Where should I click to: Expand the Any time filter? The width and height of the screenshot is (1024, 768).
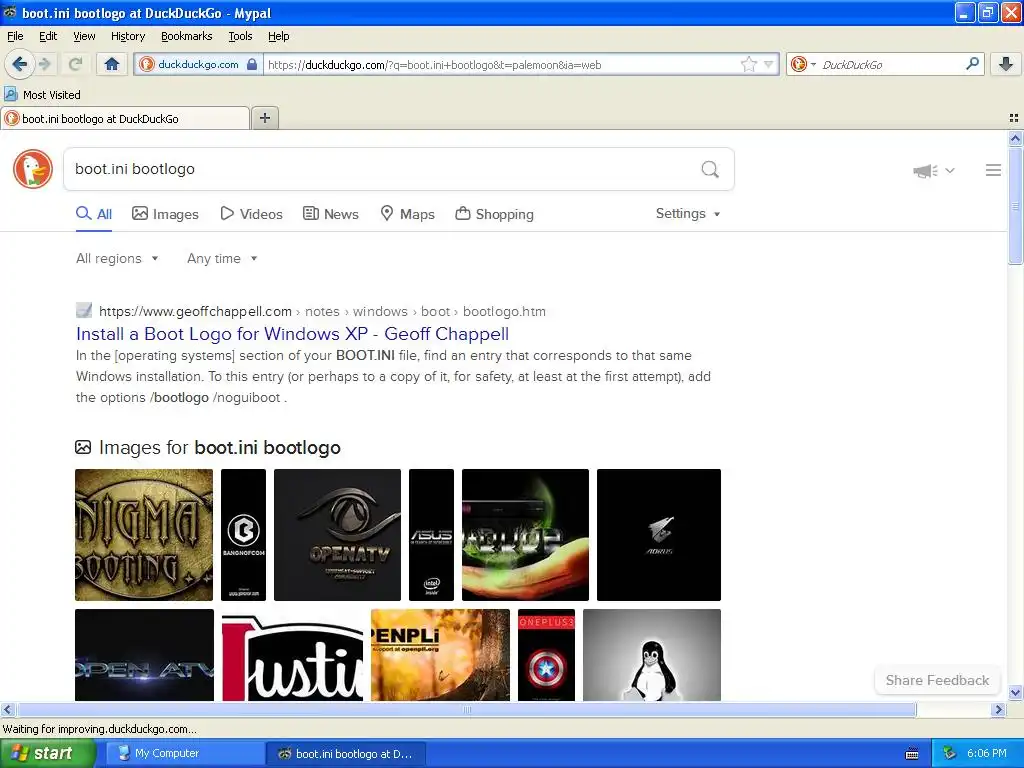pos(222,259)
